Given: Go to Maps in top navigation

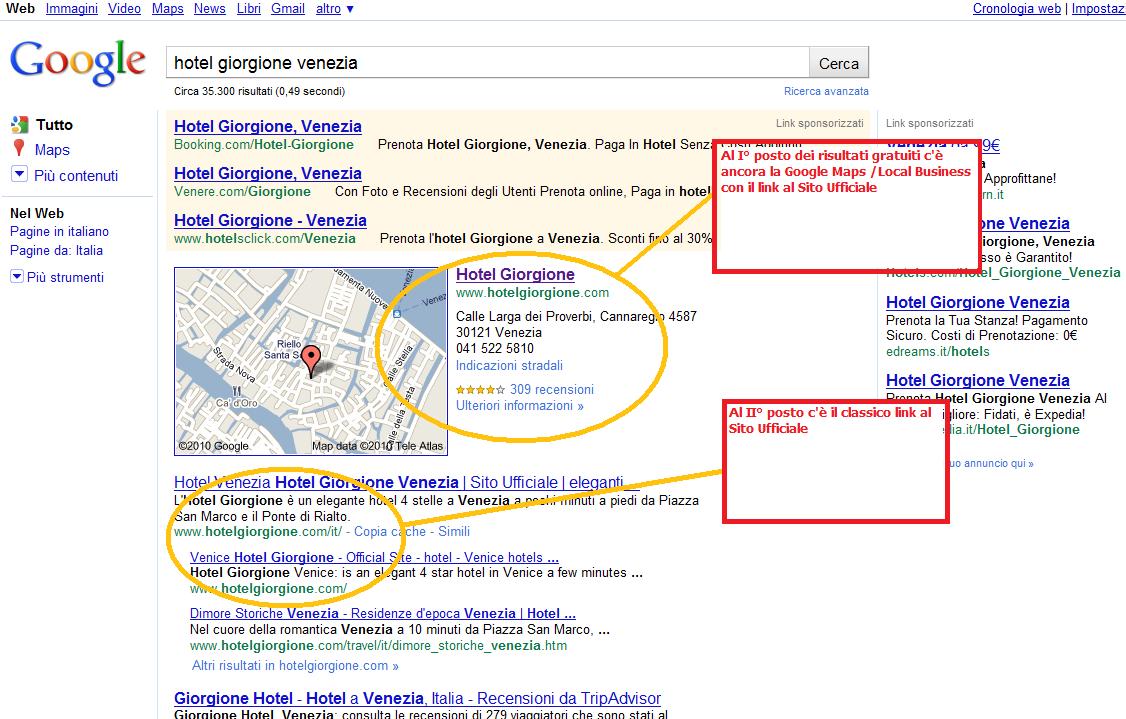Looking at the screenshot, I should pyautogui.click(x=167, y=9).
